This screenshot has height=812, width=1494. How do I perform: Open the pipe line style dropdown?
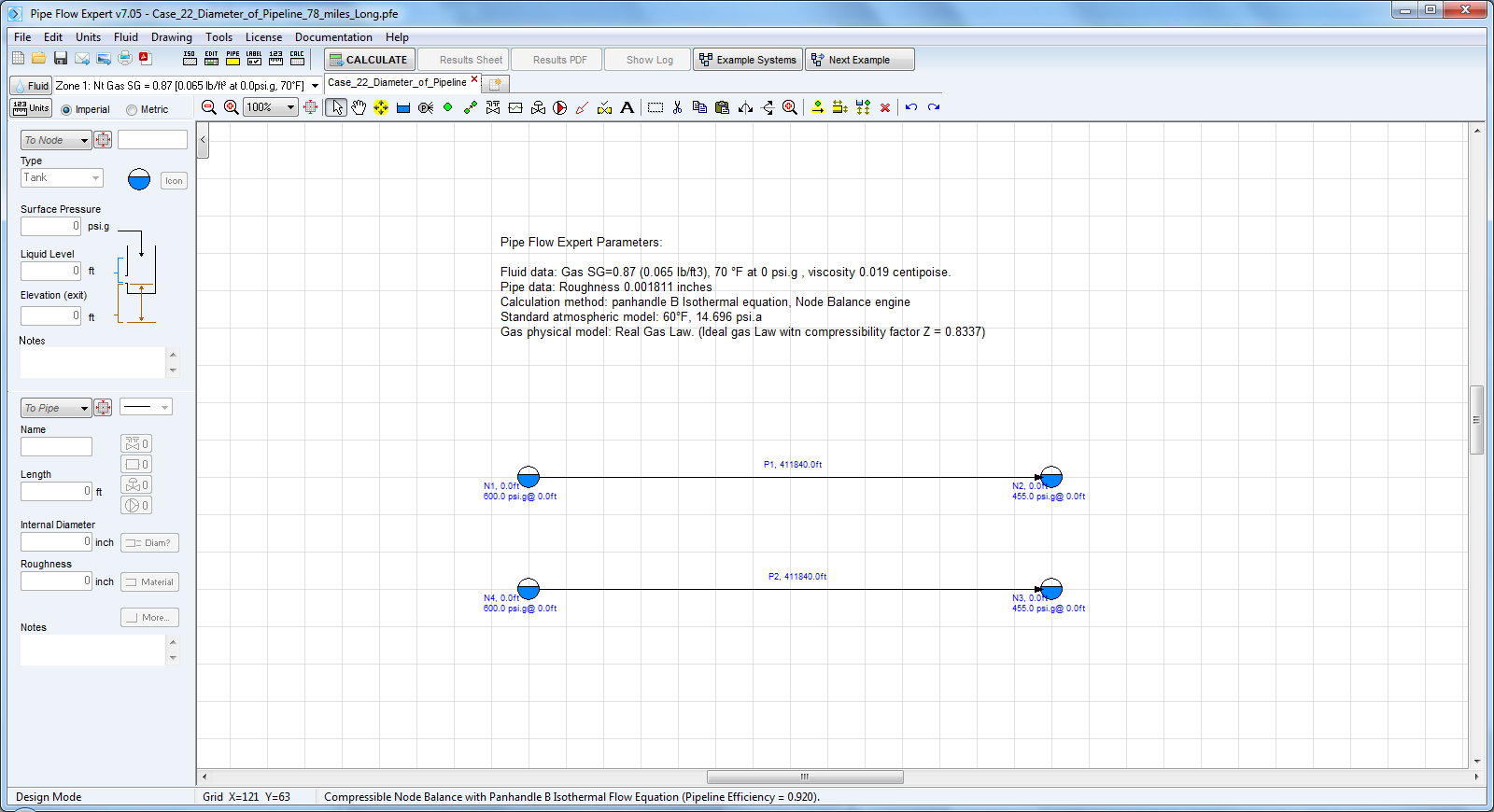point(146,407)
